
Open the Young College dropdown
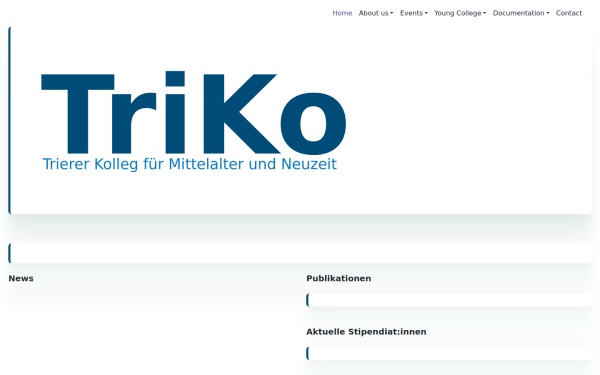click(460, 13)
